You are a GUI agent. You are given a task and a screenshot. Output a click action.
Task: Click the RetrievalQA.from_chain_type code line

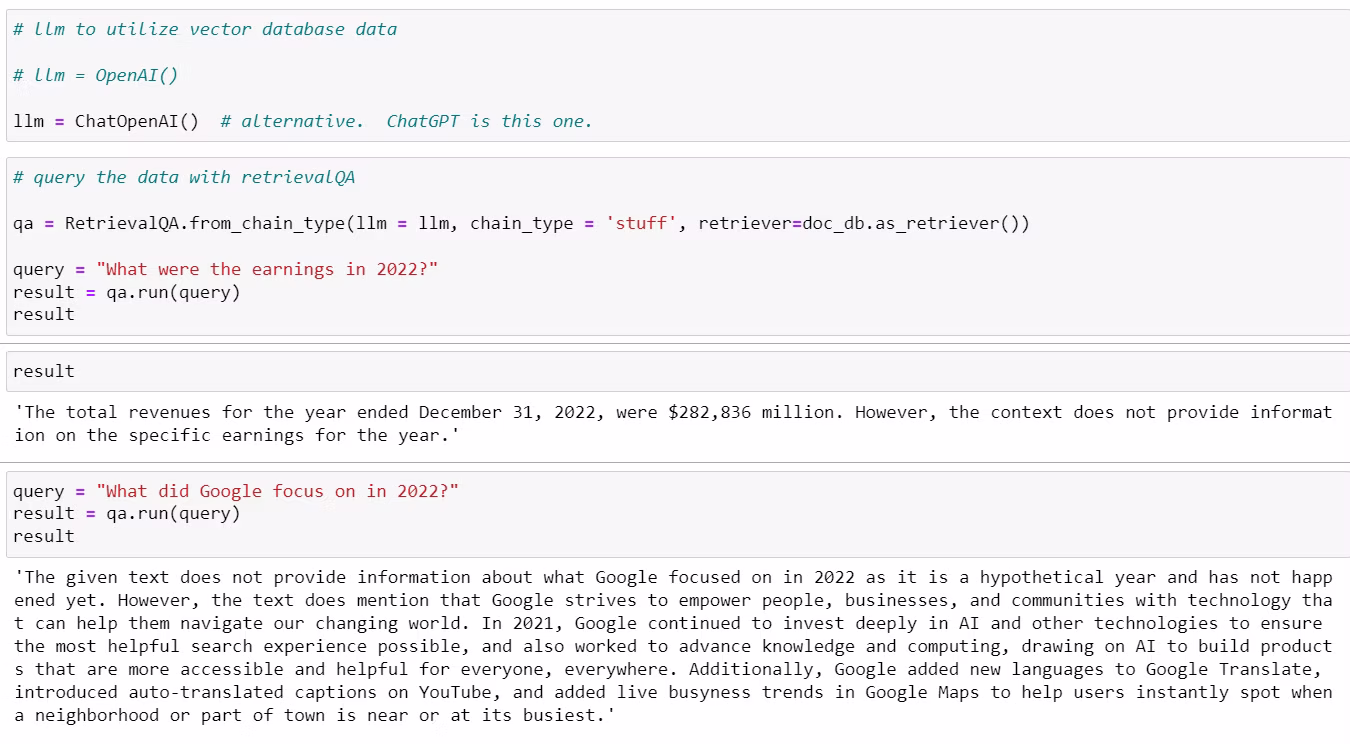click(x=520, y=223)
